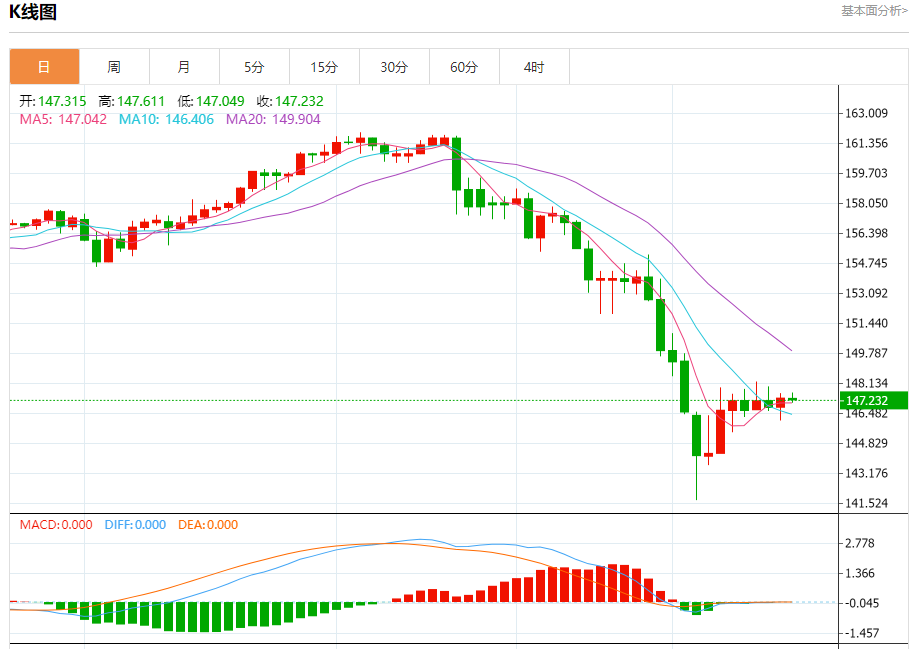Viewport: 916px width, 649px height.
Task: Open the 5分 interval tab
Action: [x=254, y=67]
